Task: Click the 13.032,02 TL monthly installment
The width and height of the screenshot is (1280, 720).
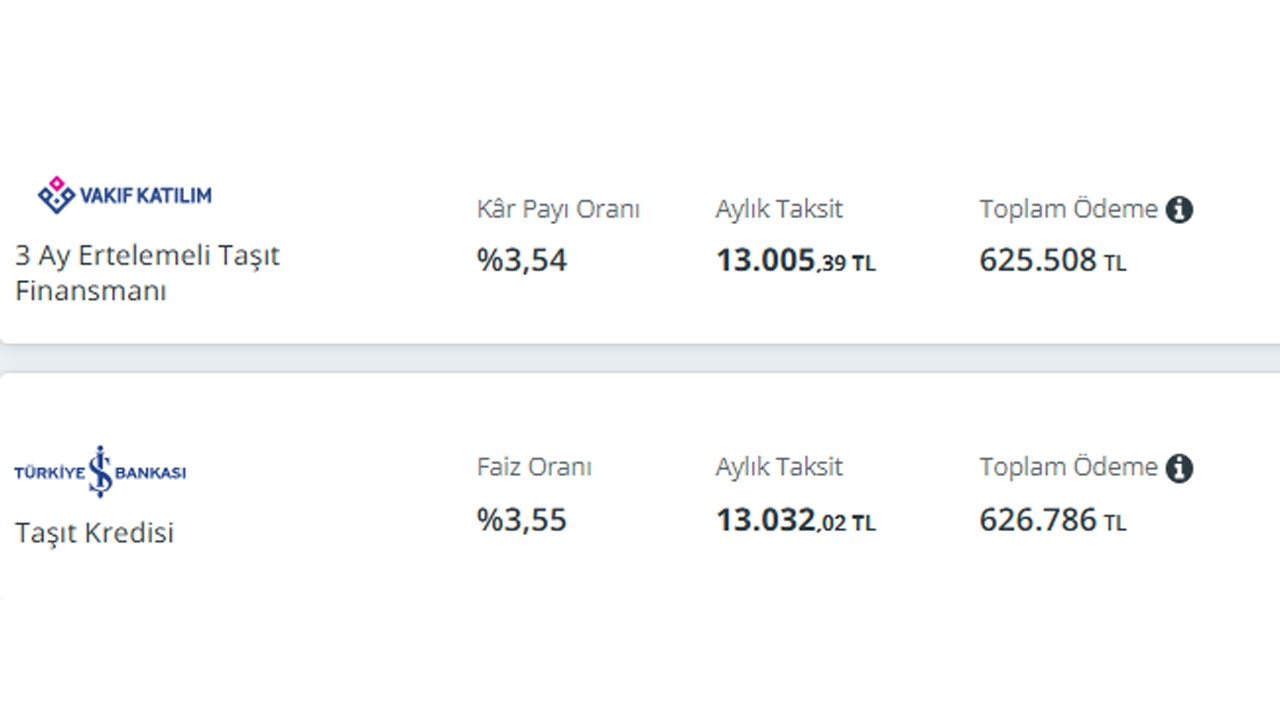Action: pyautogui.click(x=796, y=520)
